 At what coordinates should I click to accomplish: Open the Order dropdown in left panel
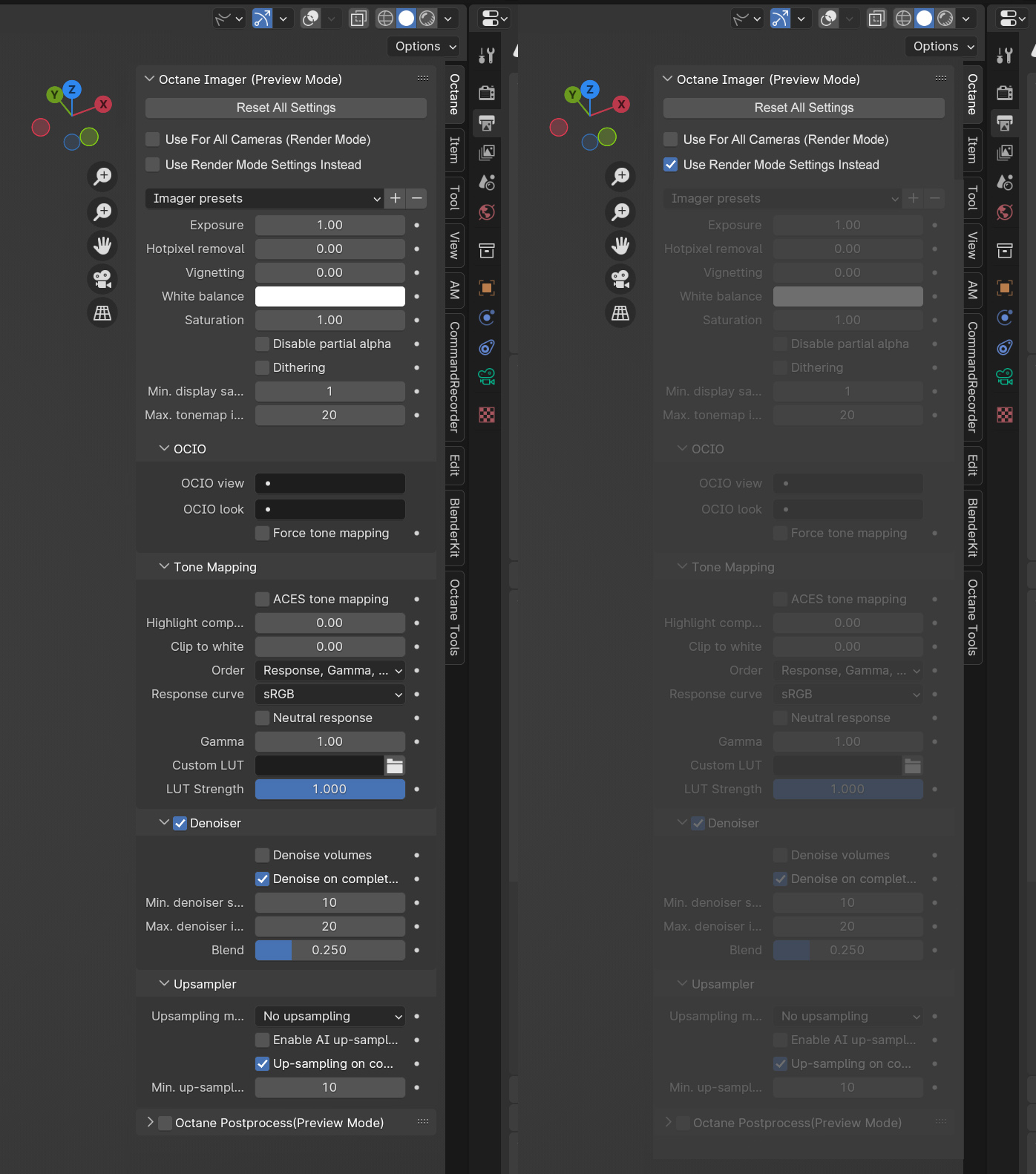(330, 671)
